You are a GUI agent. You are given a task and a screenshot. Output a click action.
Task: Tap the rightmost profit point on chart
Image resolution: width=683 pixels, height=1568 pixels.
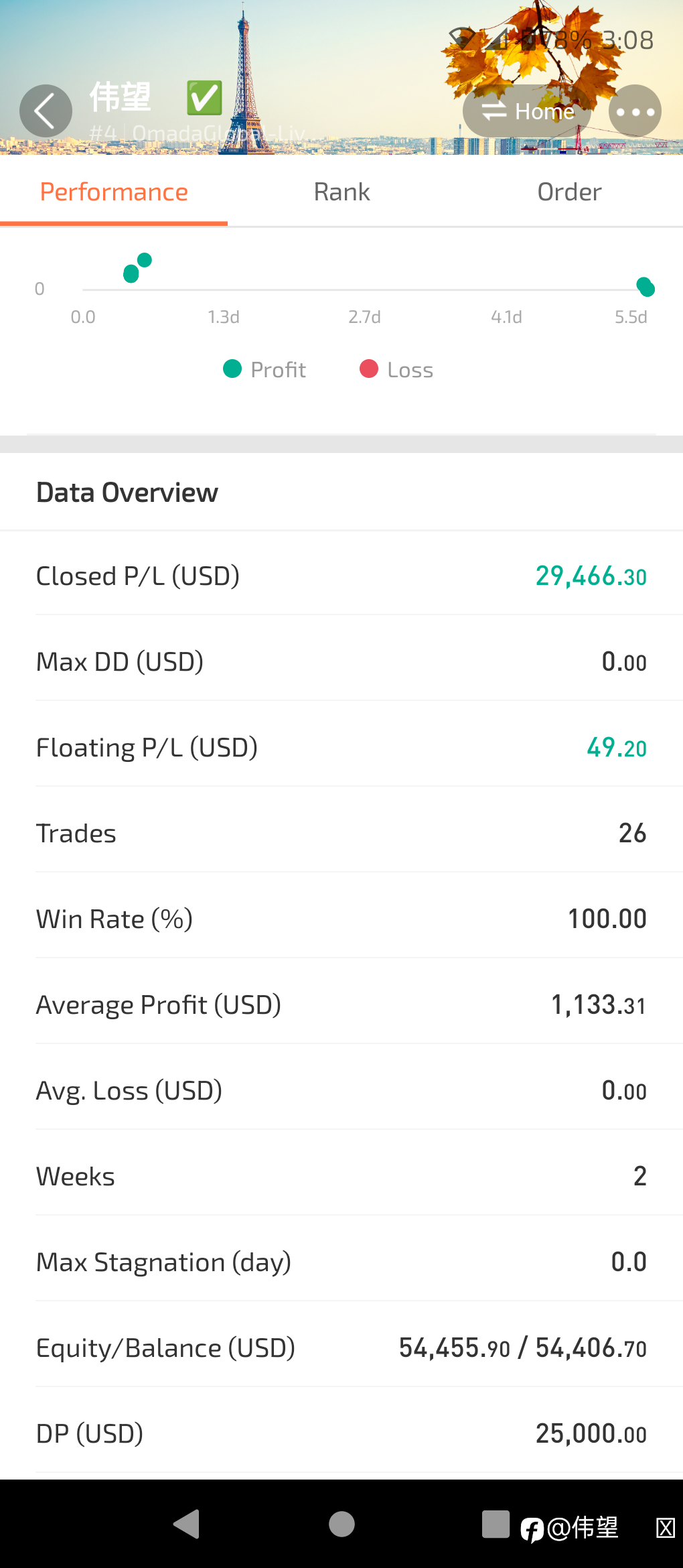tap(646, 287)
